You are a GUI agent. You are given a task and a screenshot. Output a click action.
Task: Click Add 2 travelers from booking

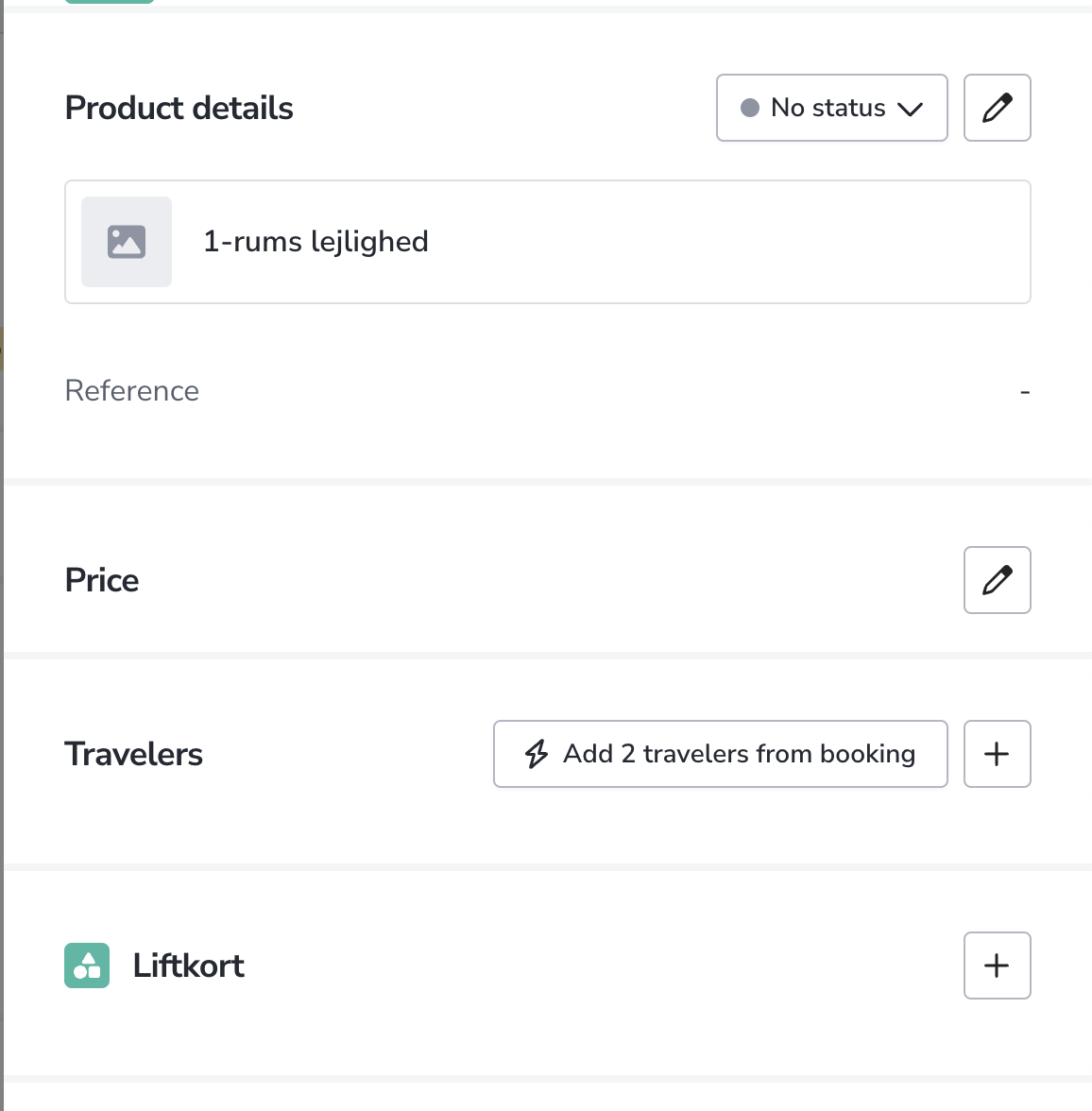point(720,754)
